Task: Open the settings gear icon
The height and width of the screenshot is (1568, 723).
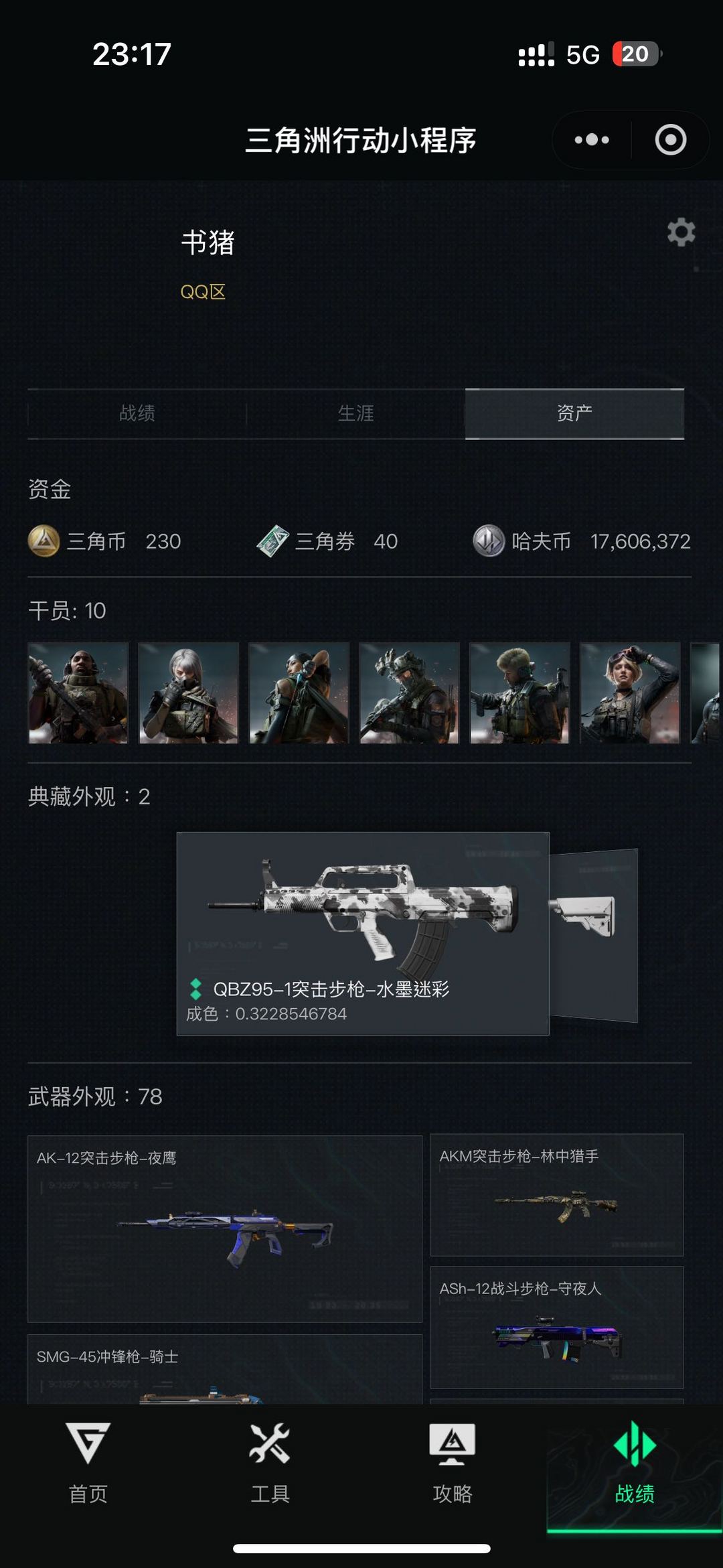Action: pyautogui.click(x=681, y=232)
